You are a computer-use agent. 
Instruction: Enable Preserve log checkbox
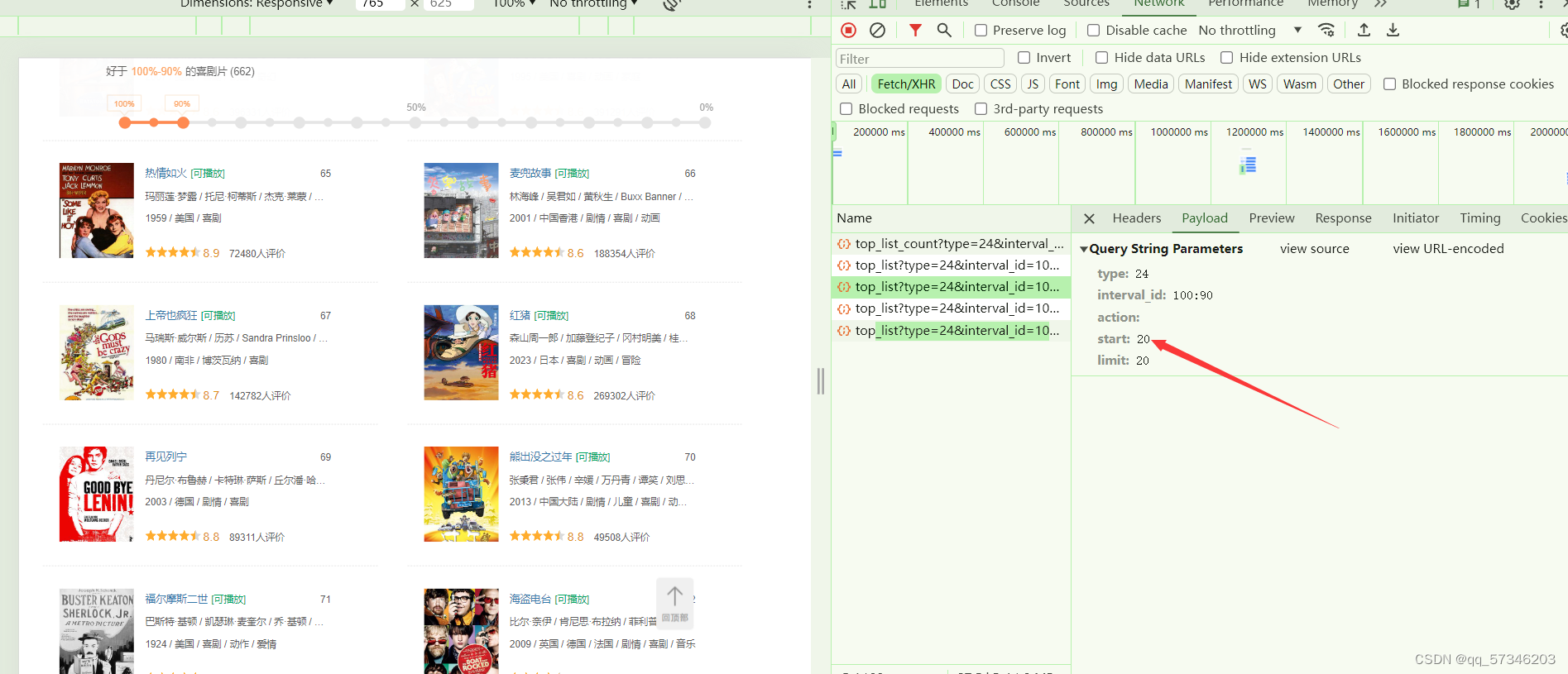[x=981, y=31]
